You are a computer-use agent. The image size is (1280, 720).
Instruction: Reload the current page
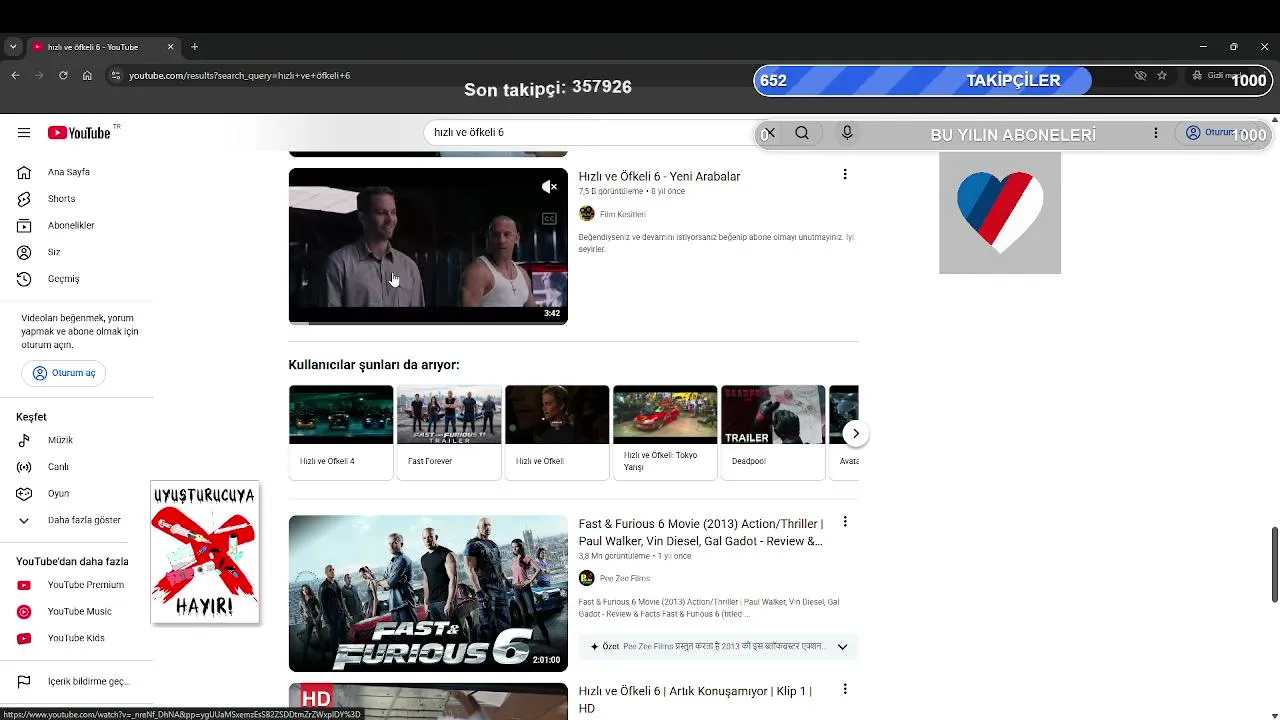tap(63, 76)
